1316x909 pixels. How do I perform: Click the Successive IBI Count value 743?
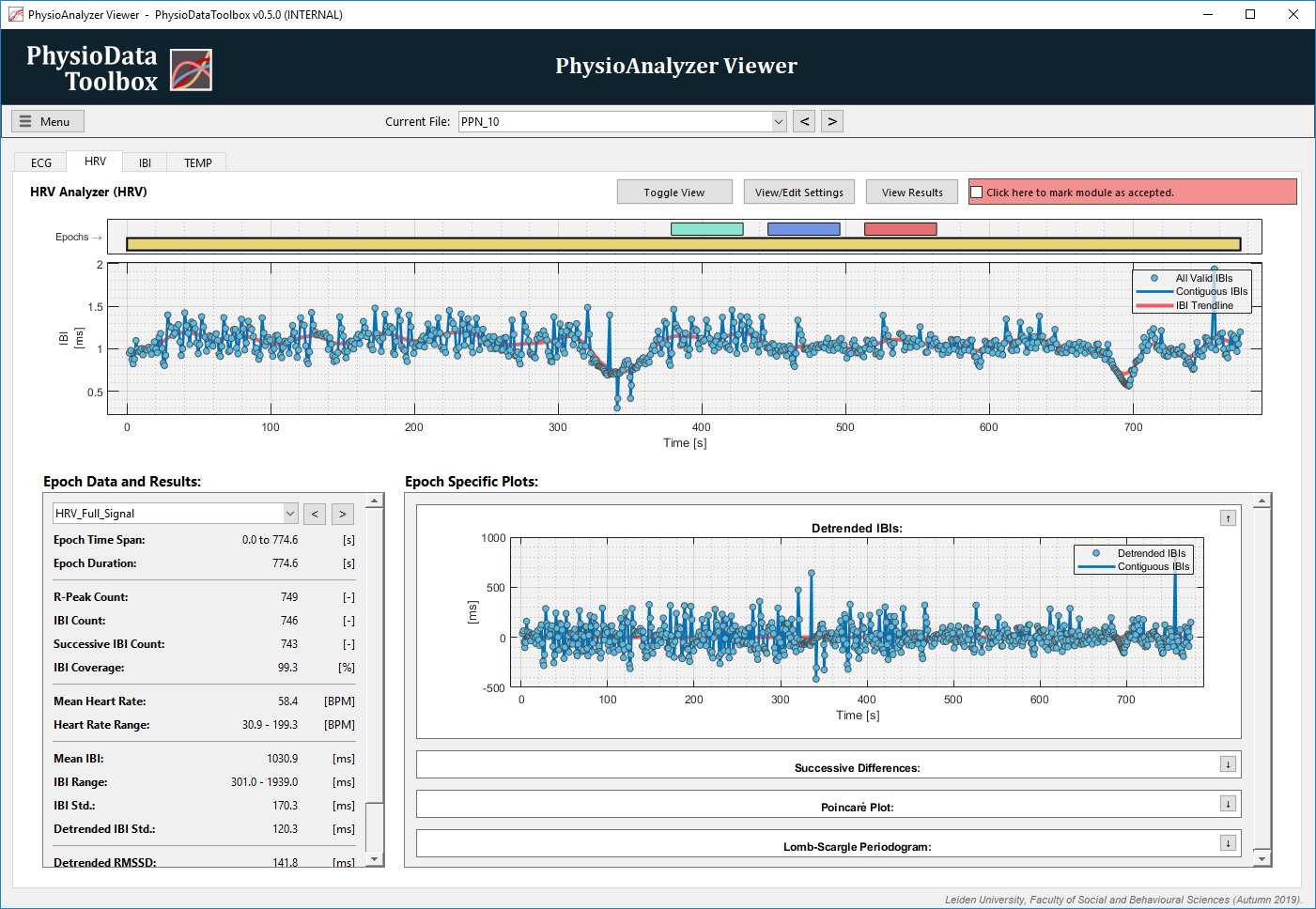point(289,644)
